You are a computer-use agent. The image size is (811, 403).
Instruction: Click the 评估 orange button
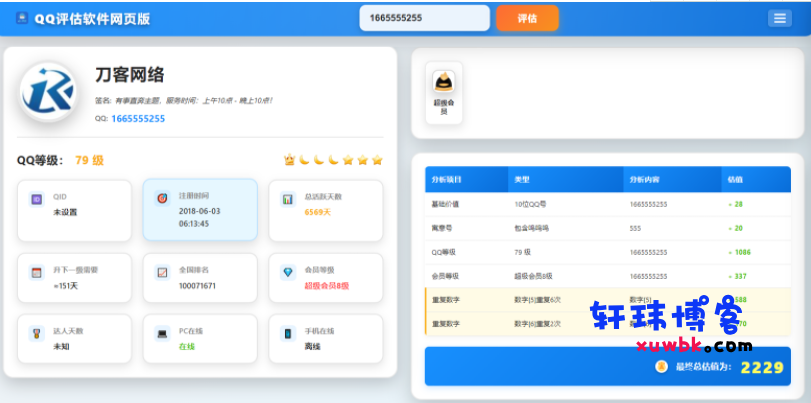pos(527,18)
